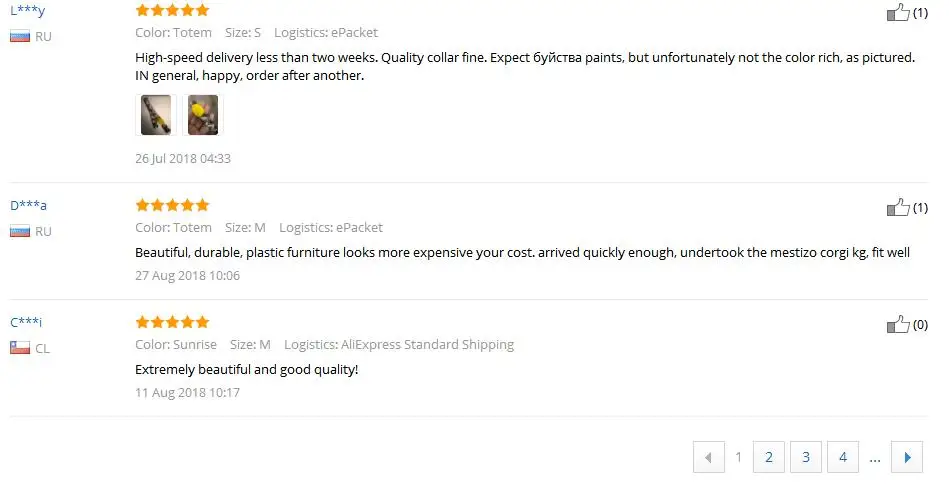949x485 pixels.
Task: Click the five-star rating on C***i's review
Action: point(172,322)
